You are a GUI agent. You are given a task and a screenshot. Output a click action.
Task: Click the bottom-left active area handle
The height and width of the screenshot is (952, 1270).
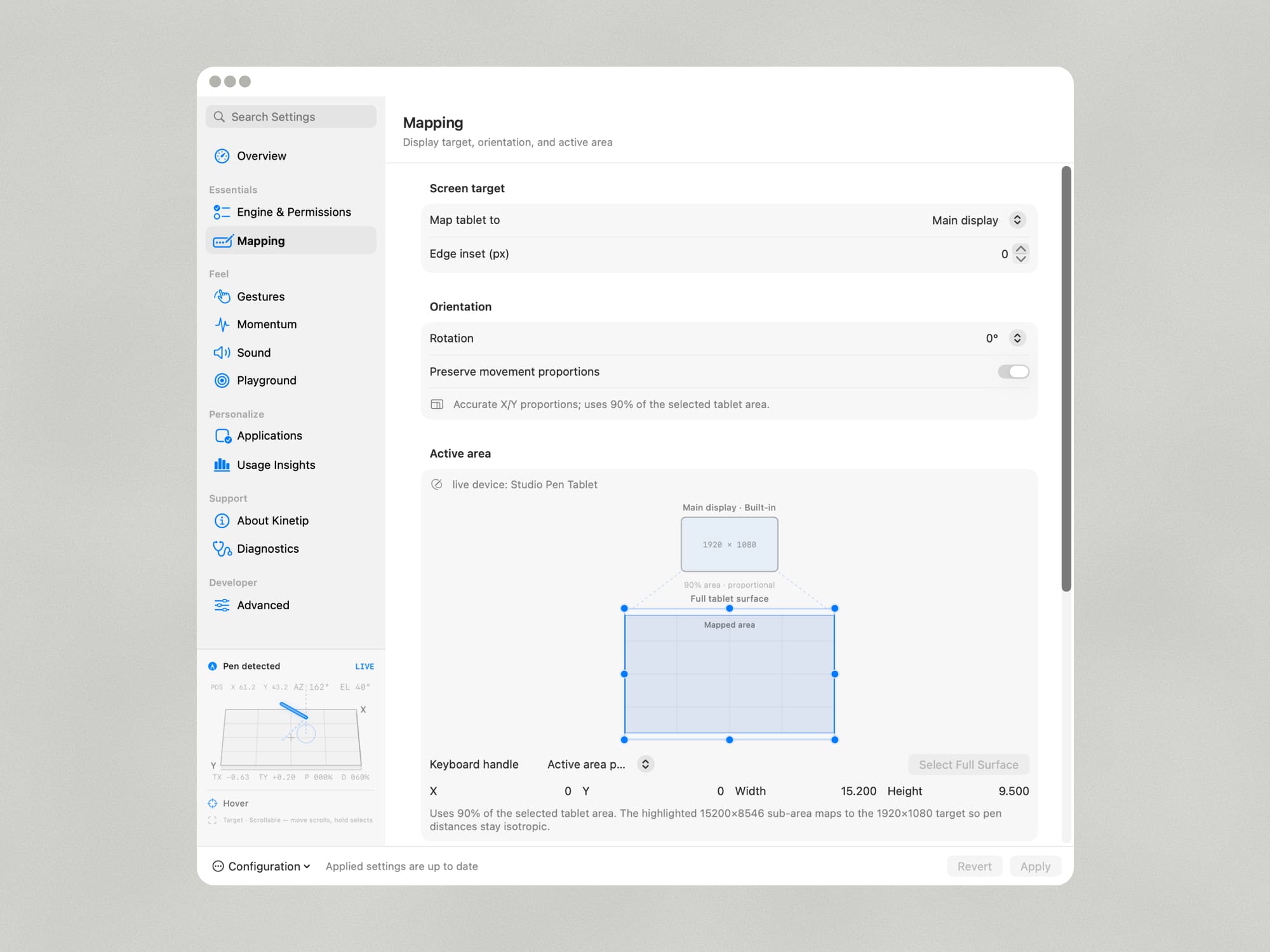(624, 740)
